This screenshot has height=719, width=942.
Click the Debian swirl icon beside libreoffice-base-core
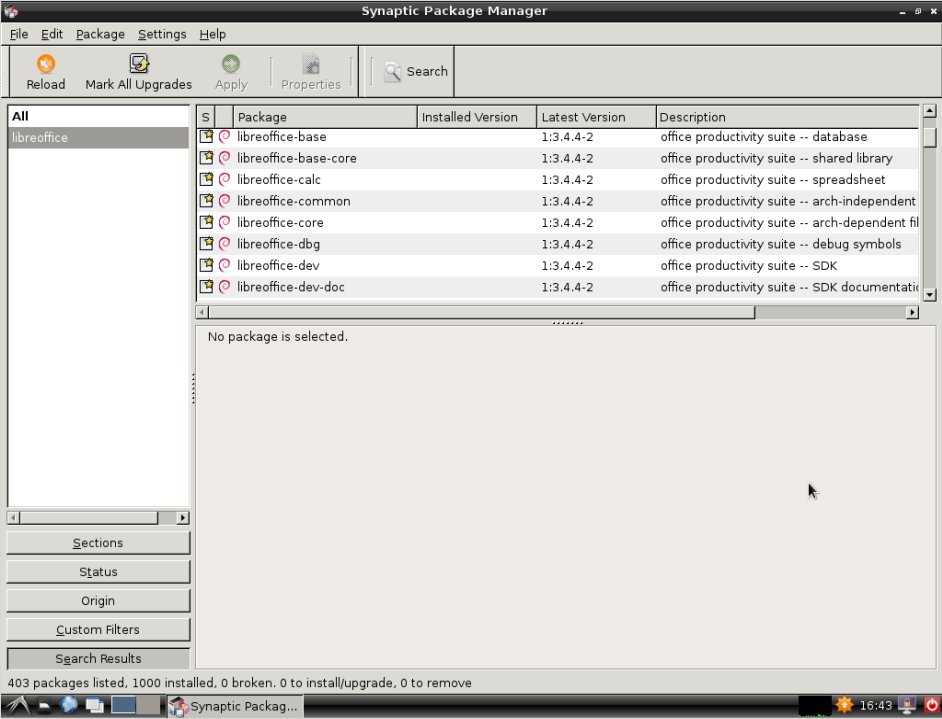click(224, 158)
